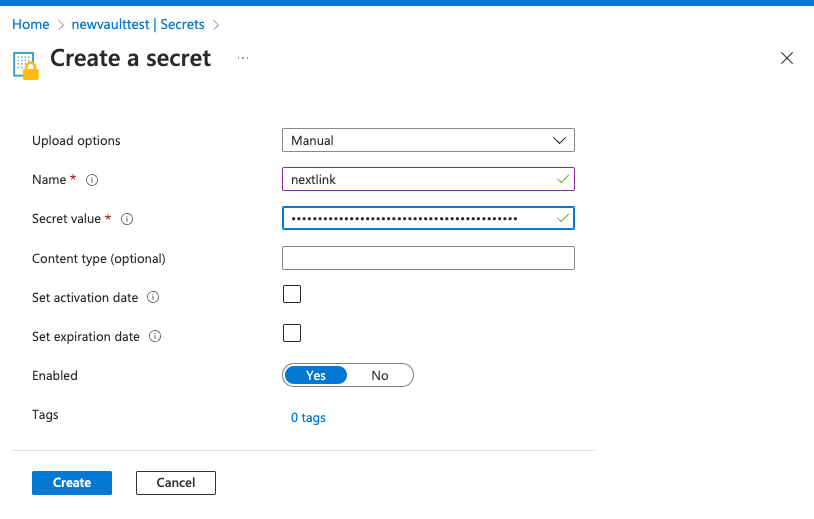This screenshot has height=519, width=814.
Task: Click info icon next to Secret value
Action: [127, 219]
